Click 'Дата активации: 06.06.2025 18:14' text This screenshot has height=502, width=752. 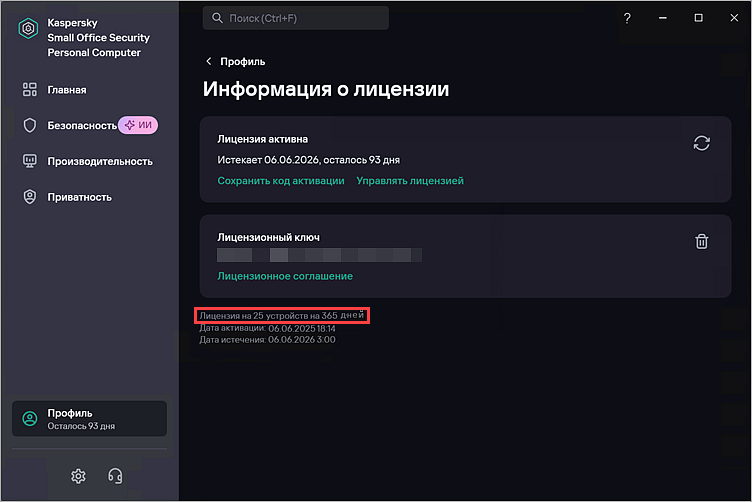pyautogui.click(x=267, y=328)
